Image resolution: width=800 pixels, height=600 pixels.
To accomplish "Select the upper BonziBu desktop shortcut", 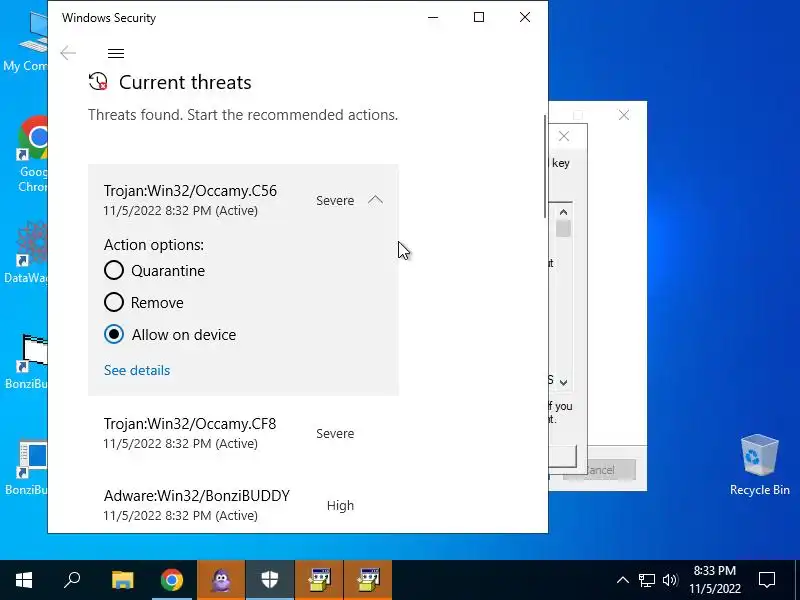I will 27,361.
